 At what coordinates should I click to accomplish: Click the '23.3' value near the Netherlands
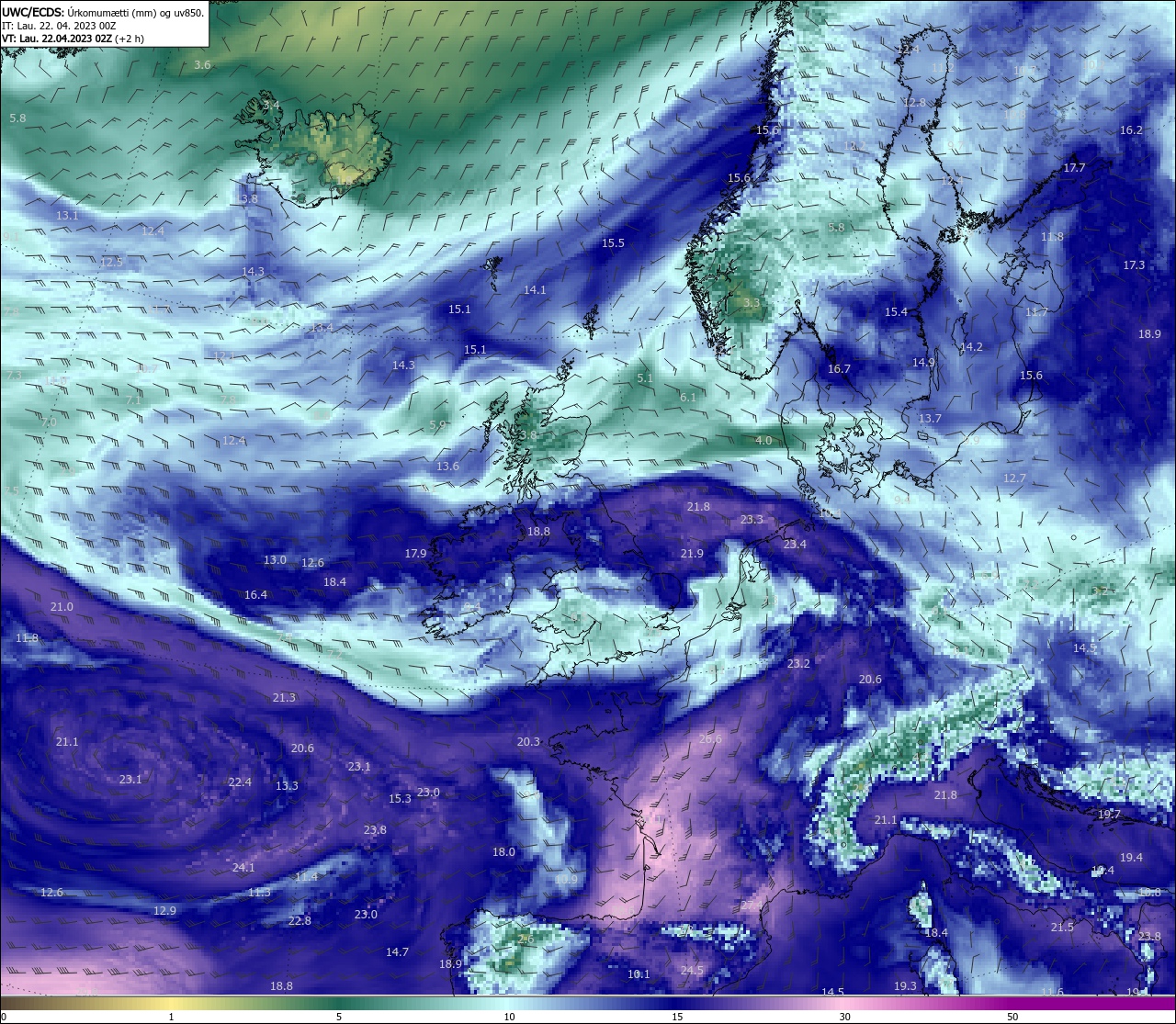[752, 520]
